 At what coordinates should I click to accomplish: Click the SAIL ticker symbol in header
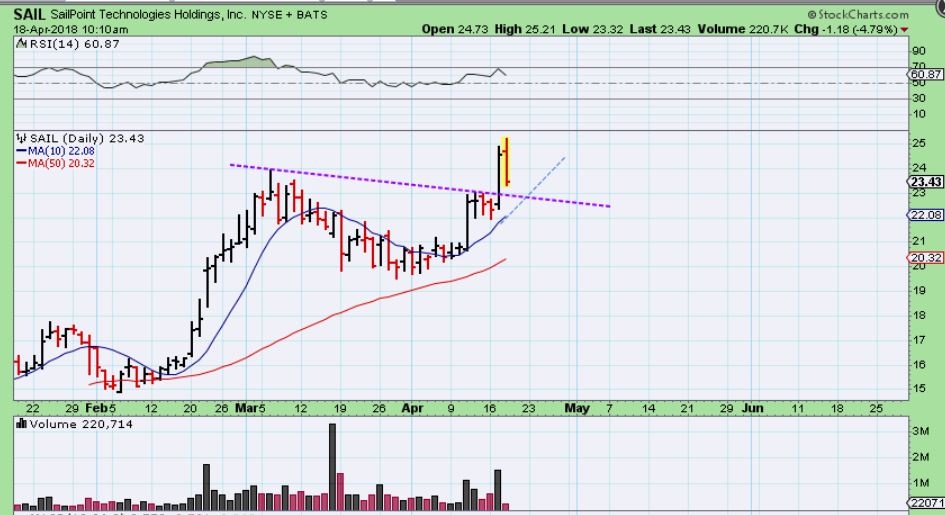[x=30, y=14]
